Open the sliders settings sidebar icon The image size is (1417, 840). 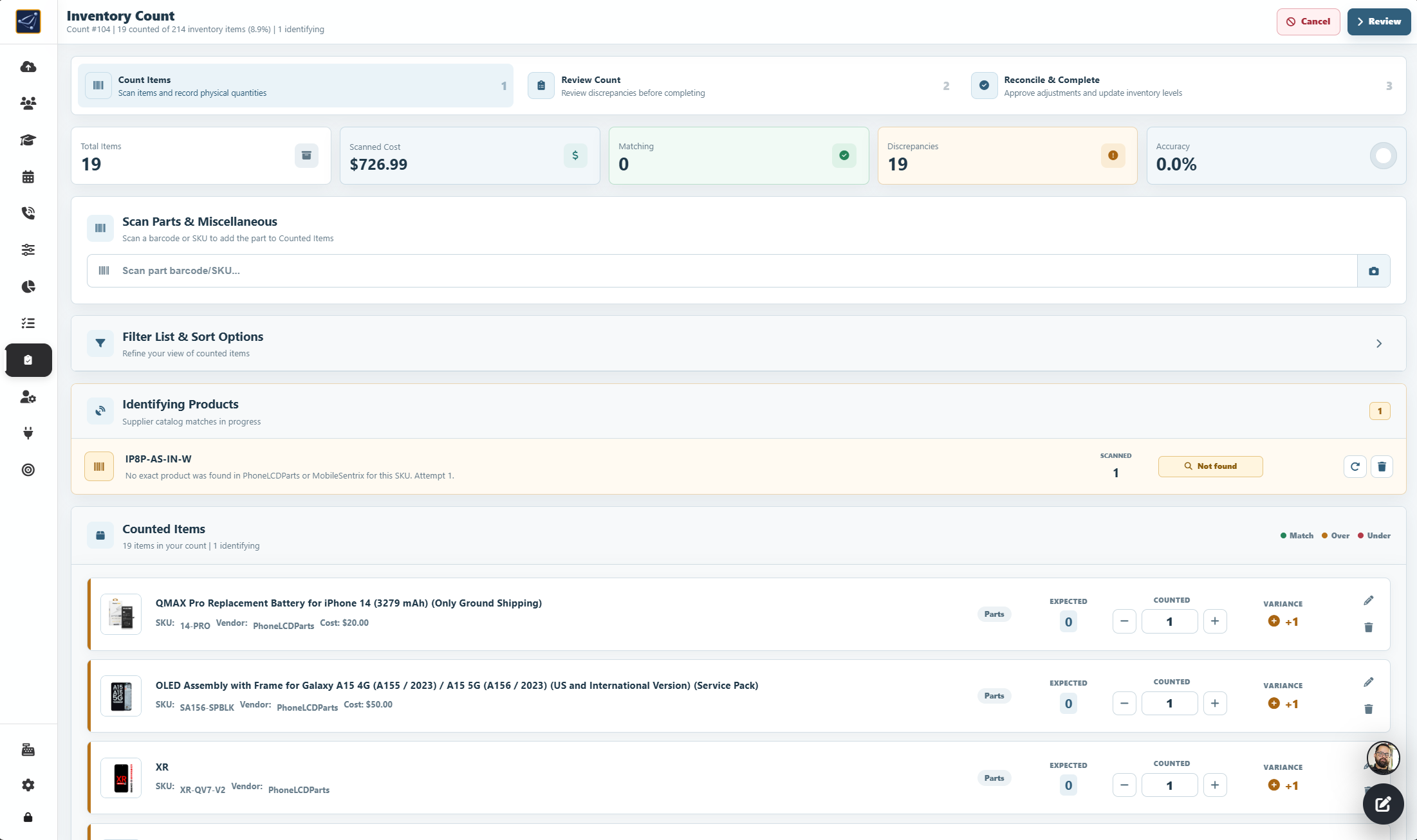pyautogui.click(x=28, y=250)
